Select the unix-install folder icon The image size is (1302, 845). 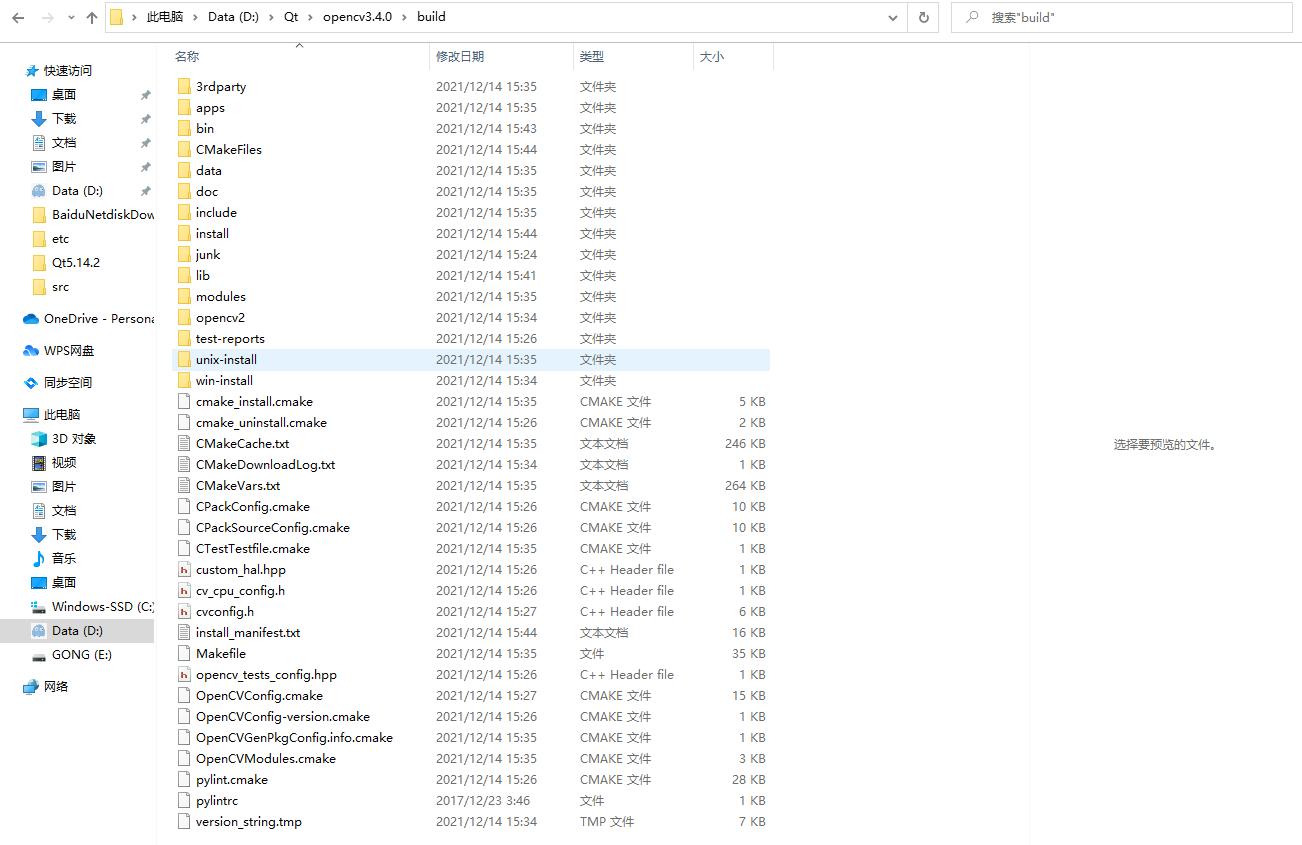(x=184, y=360)
